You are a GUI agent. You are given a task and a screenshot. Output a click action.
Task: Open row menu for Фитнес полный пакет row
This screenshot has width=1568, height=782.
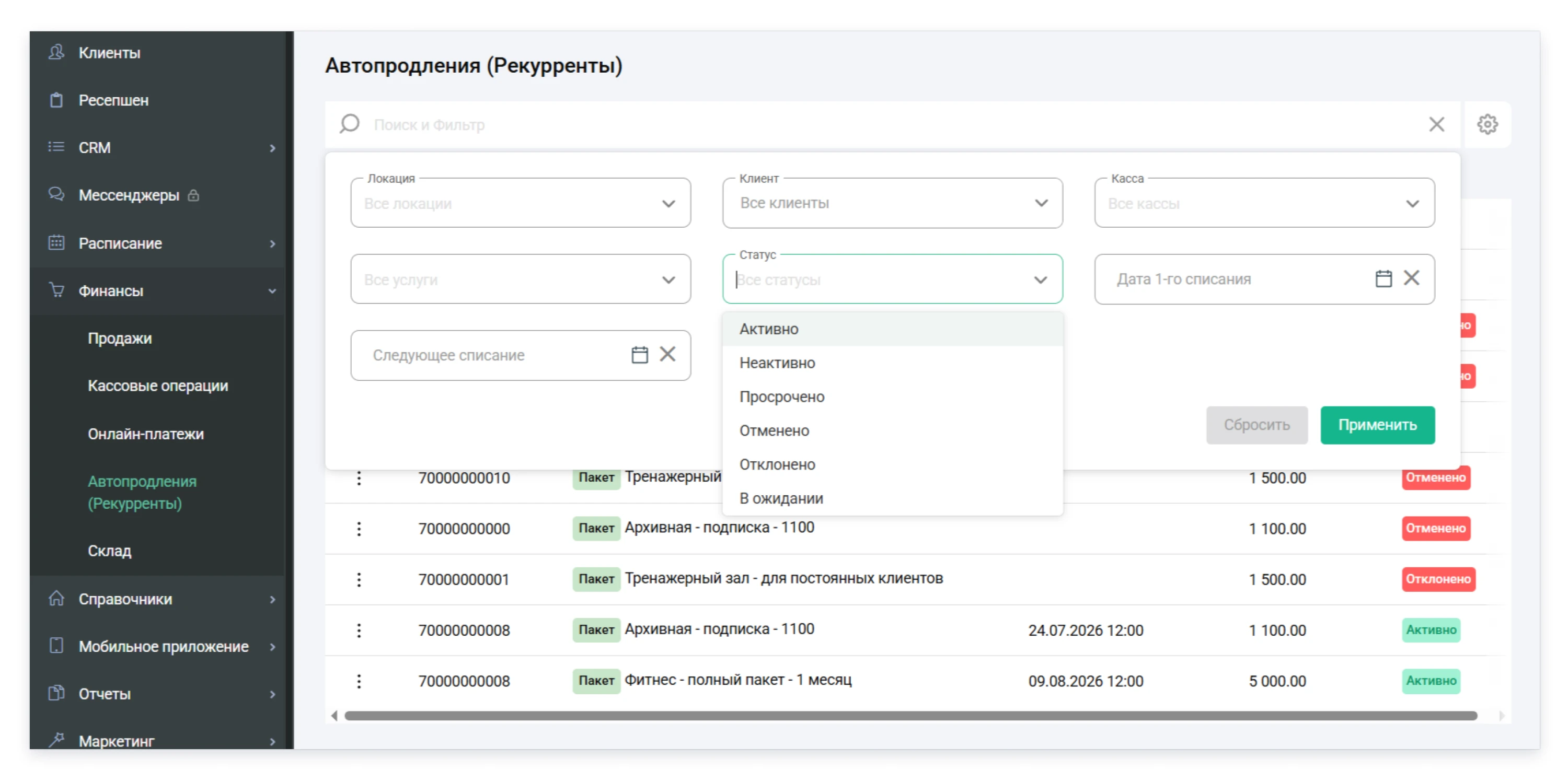(x=359, y=682)
